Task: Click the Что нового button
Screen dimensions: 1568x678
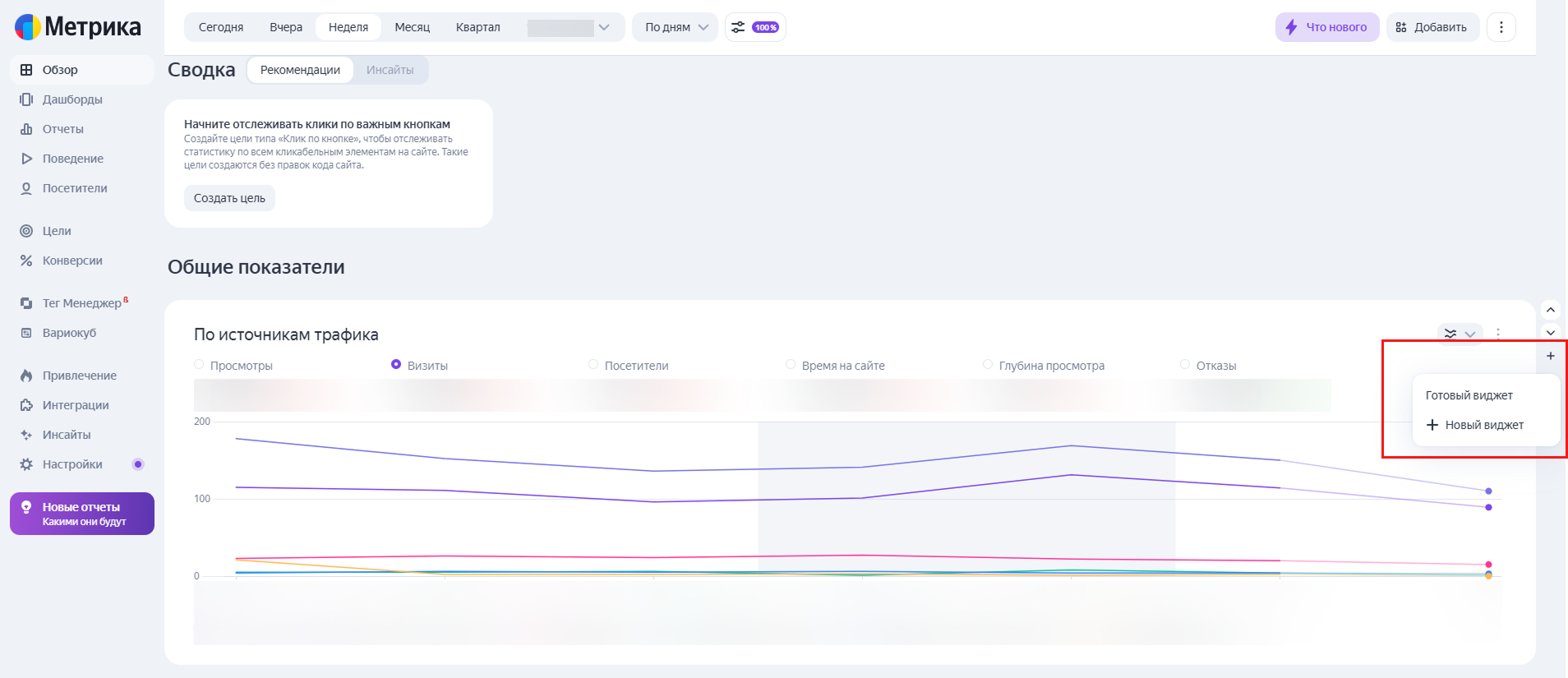Action: click(x=1327, y=27)
